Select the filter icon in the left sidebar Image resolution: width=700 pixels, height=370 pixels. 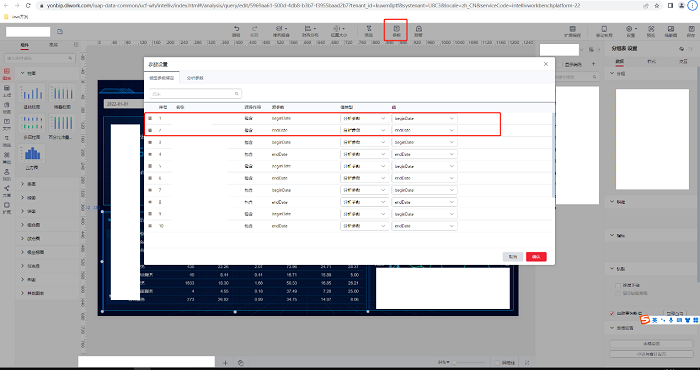[x=7, y=138]
